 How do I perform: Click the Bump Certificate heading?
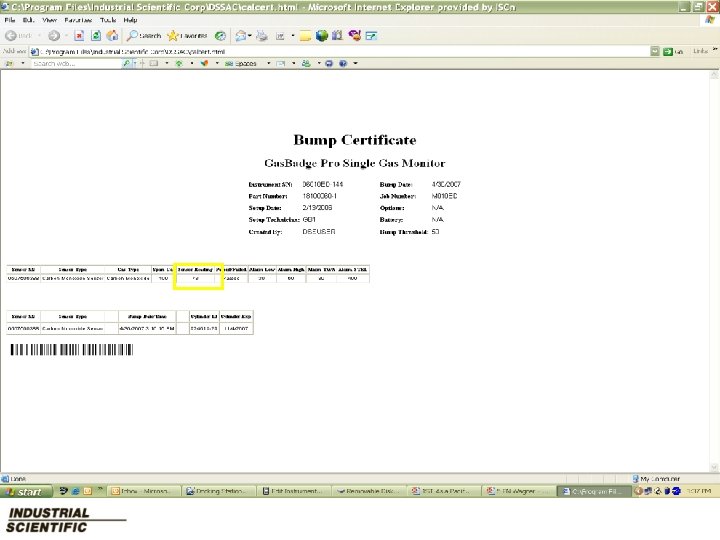coord(355,140)
